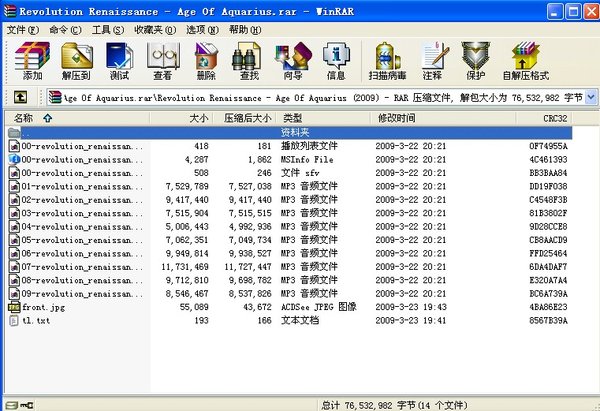Sort by 名称 column header
This screenshot has height=411, width=600.
(x=77, y=118)
